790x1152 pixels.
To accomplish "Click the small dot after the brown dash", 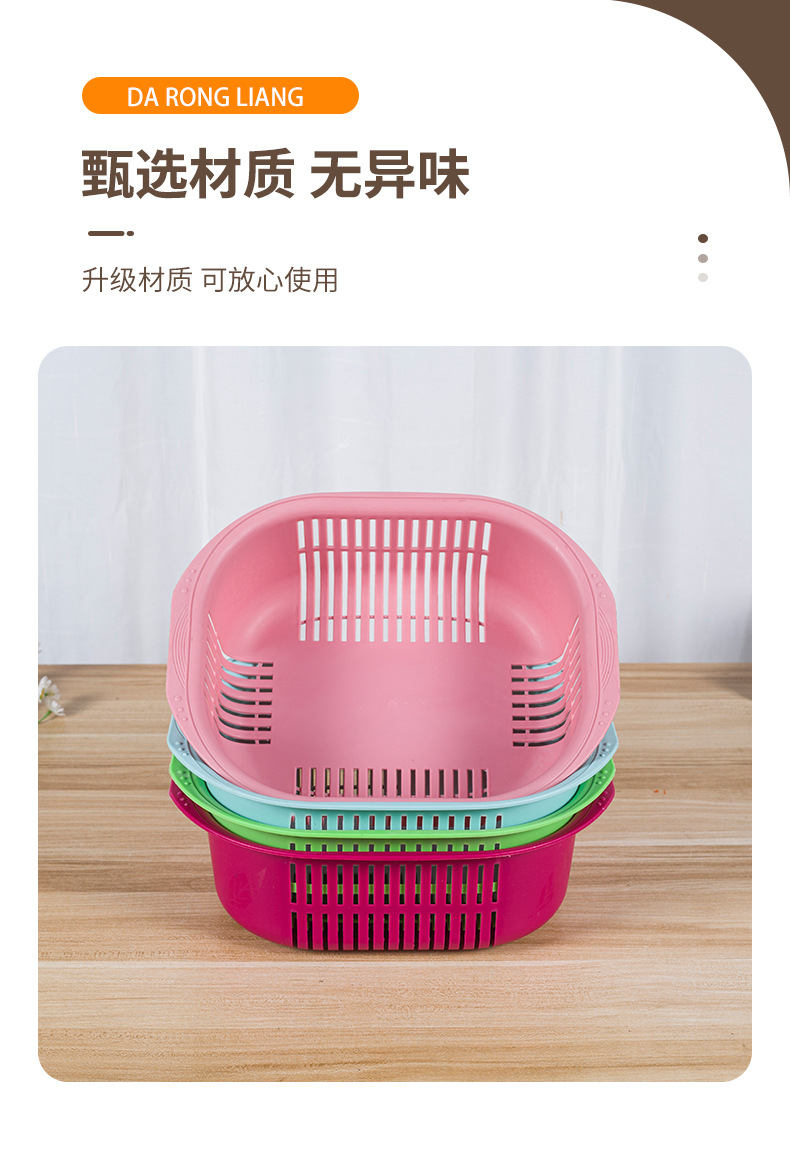I will click(x=130, y=233).
